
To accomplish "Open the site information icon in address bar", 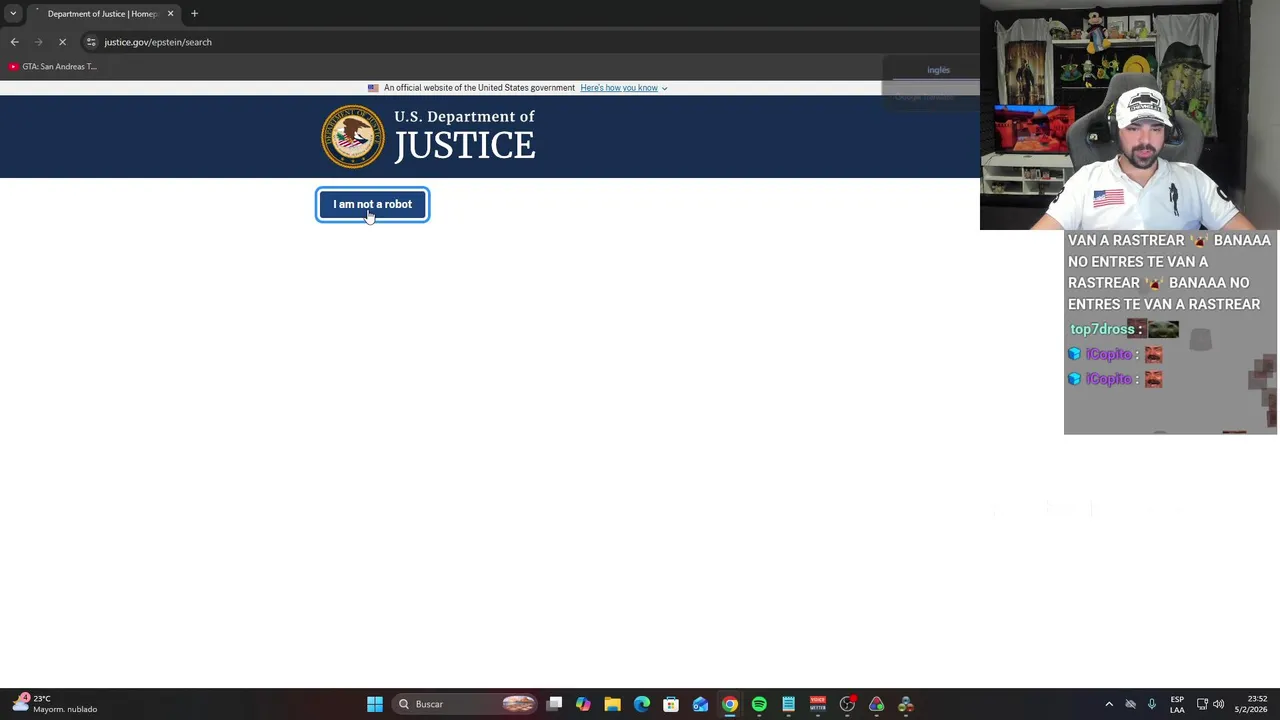I will tap(91, 42).
